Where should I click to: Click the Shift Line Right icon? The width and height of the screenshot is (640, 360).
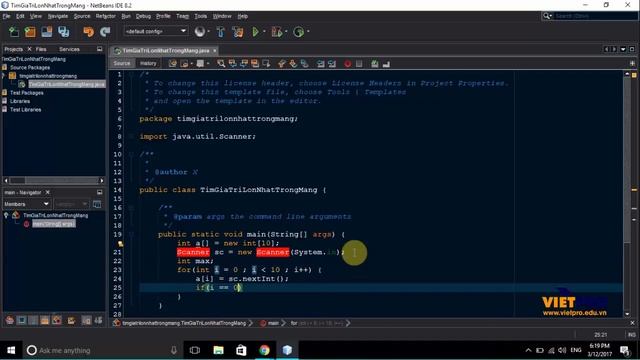point(332,63)
